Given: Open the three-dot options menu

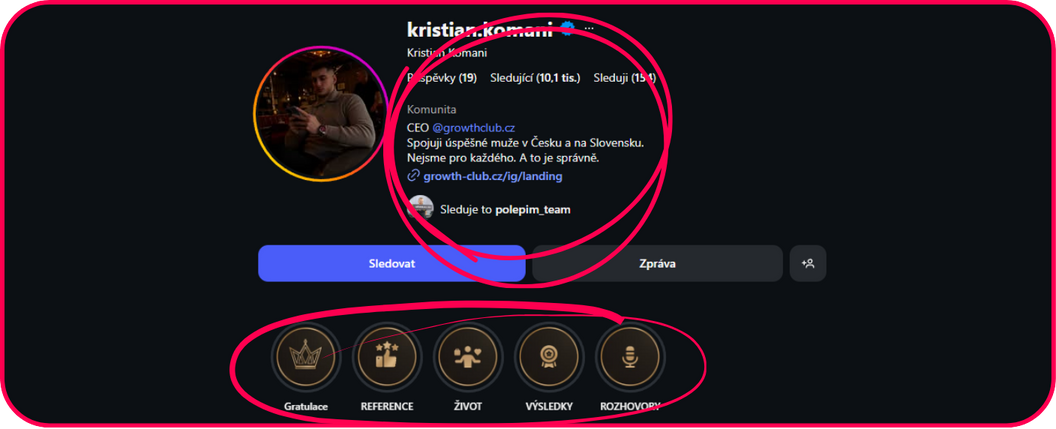Looking at the screenshot, I should (x=589, y=28).
